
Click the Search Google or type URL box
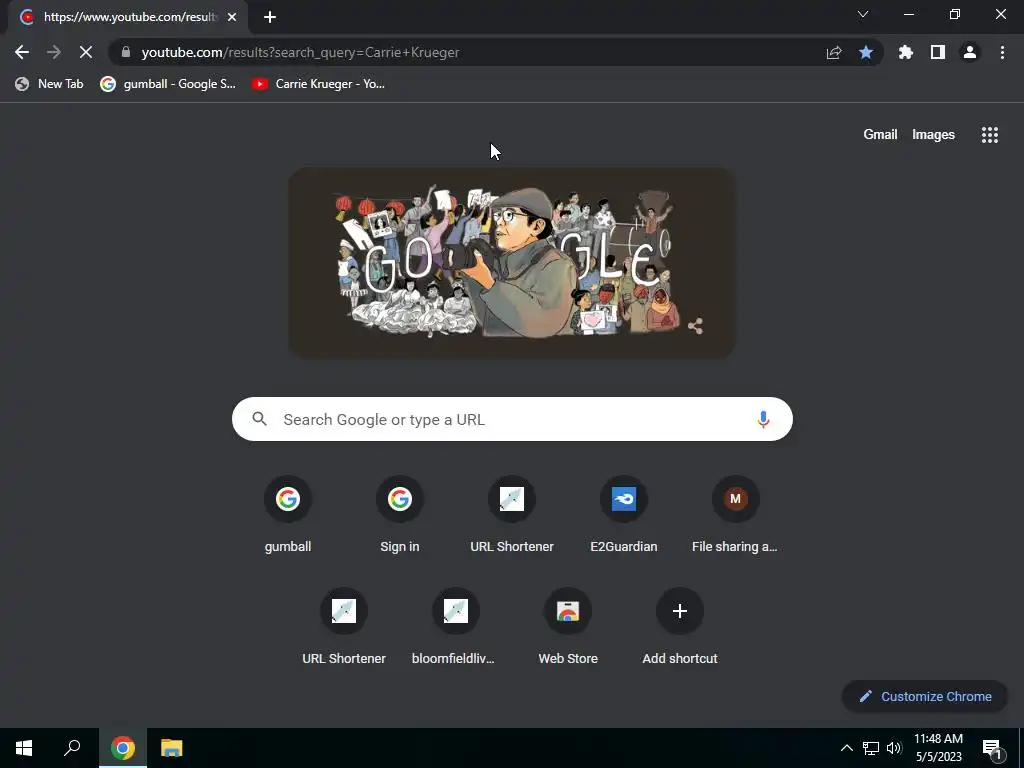click(x=512, y=419)
